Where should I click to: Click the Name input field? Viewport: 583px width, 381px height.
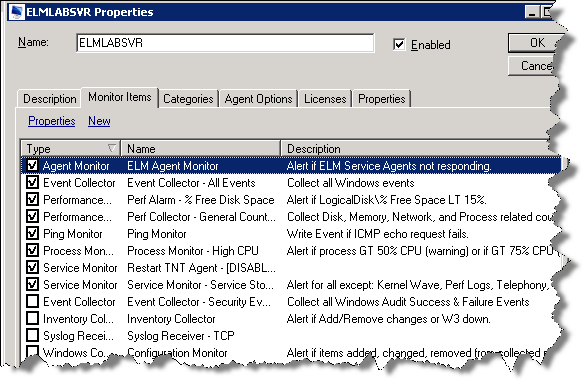point(225,43)
